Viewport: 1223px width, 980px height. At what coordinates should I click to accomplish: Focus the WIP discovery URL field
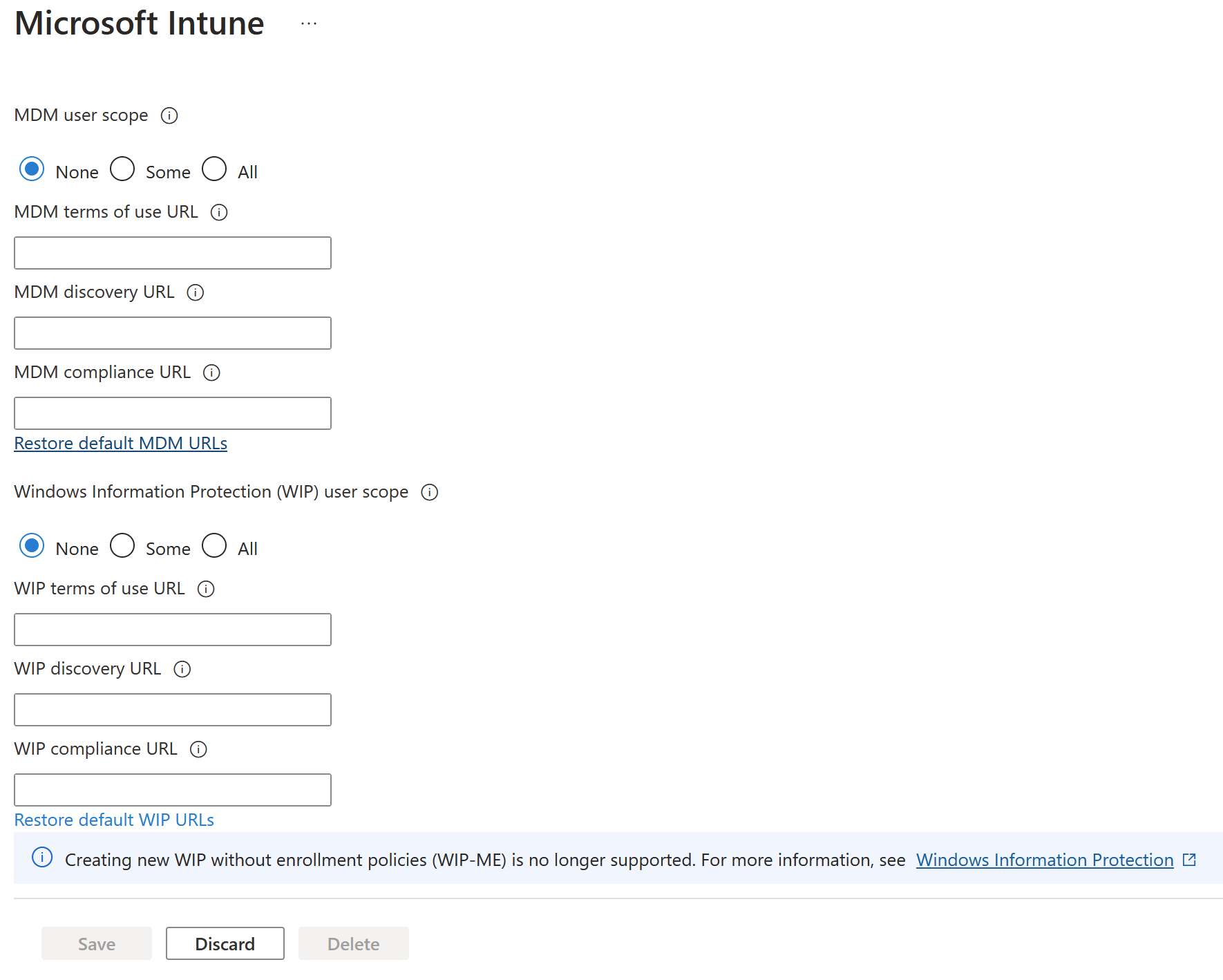point(173,710)
